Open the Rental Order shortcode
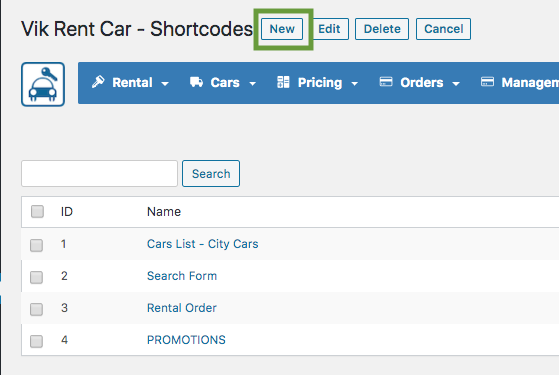This screenshot has width=559, height=375. point(182,308)
